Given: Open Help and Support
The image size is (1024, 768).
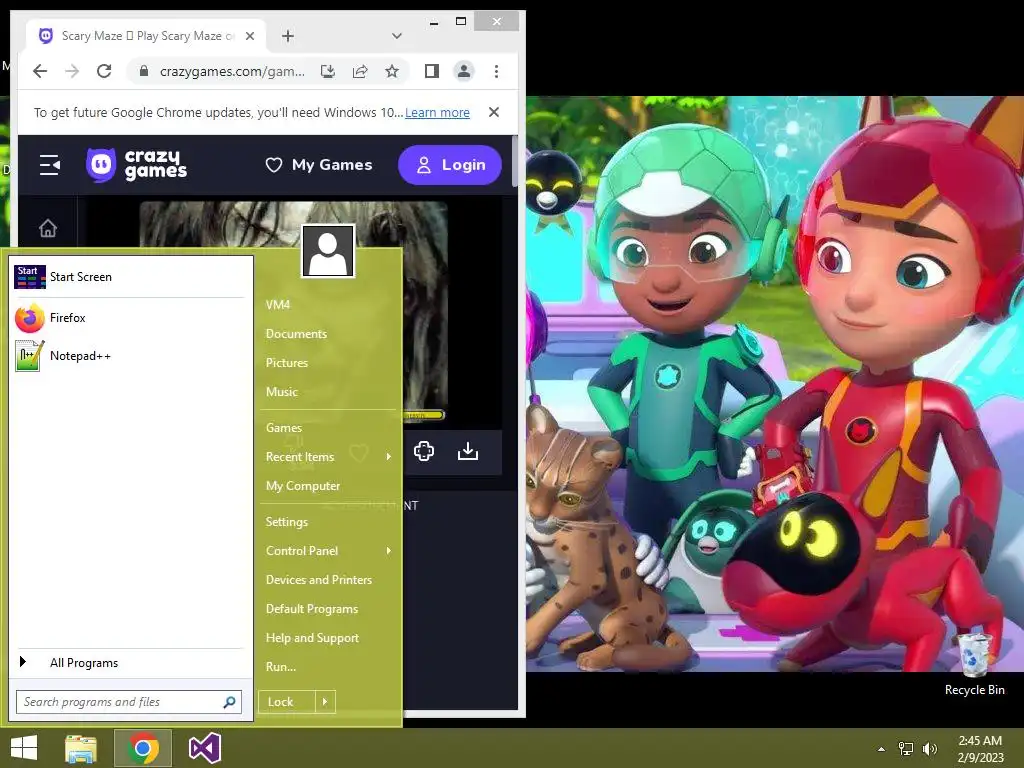Looking at the screenshot, I should [x=312, y=638].
